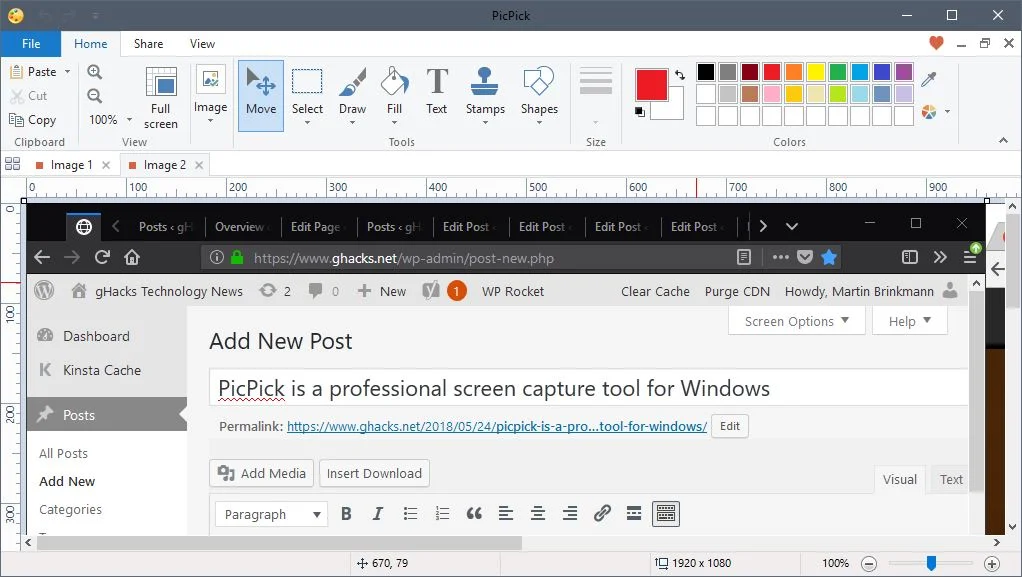Collapse the ribbon with the chevron
1022x577 pixels.
point(1003,140)
